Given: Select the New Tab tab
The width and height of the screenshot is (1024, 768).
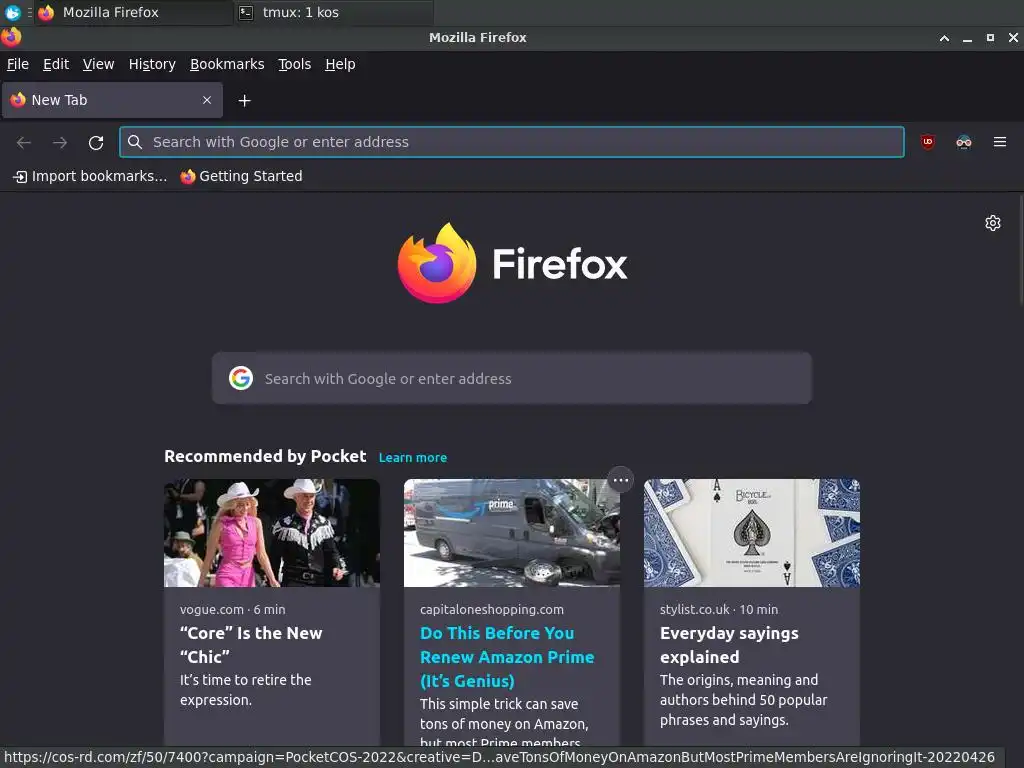Looking at the screenshot, I should (x=112, y=100).
